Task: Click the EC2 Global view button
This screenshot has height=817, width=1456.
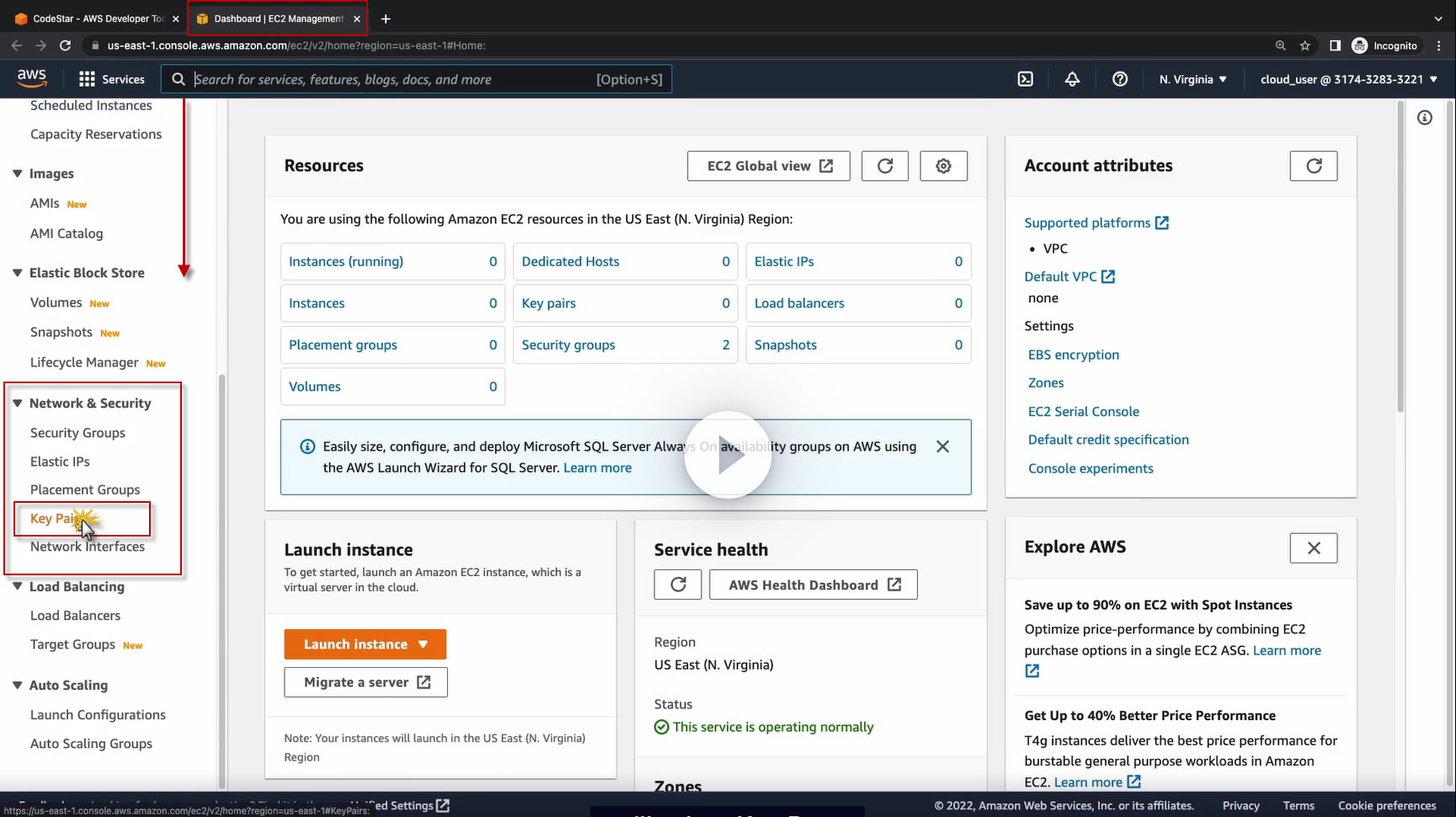Action: pyautogui.click(x=768, y=166)
